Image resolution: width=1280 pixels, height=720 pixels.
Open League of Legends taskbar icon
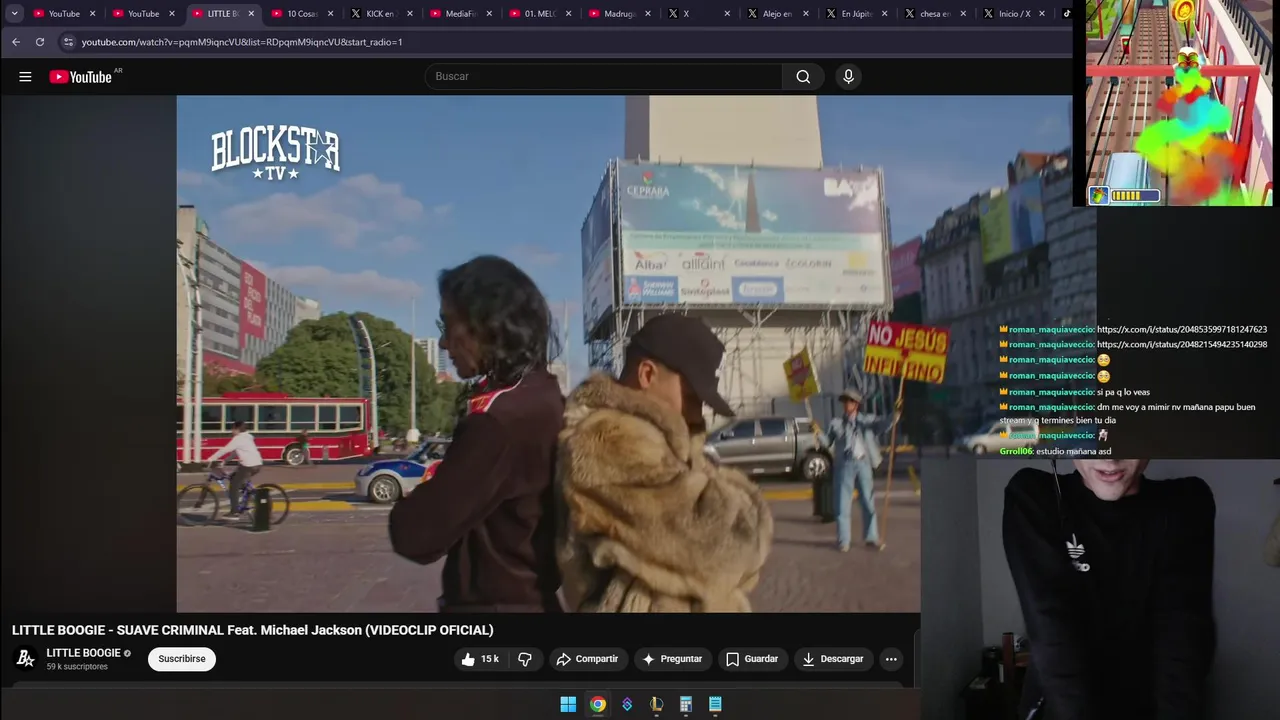(x=656, y=704)
